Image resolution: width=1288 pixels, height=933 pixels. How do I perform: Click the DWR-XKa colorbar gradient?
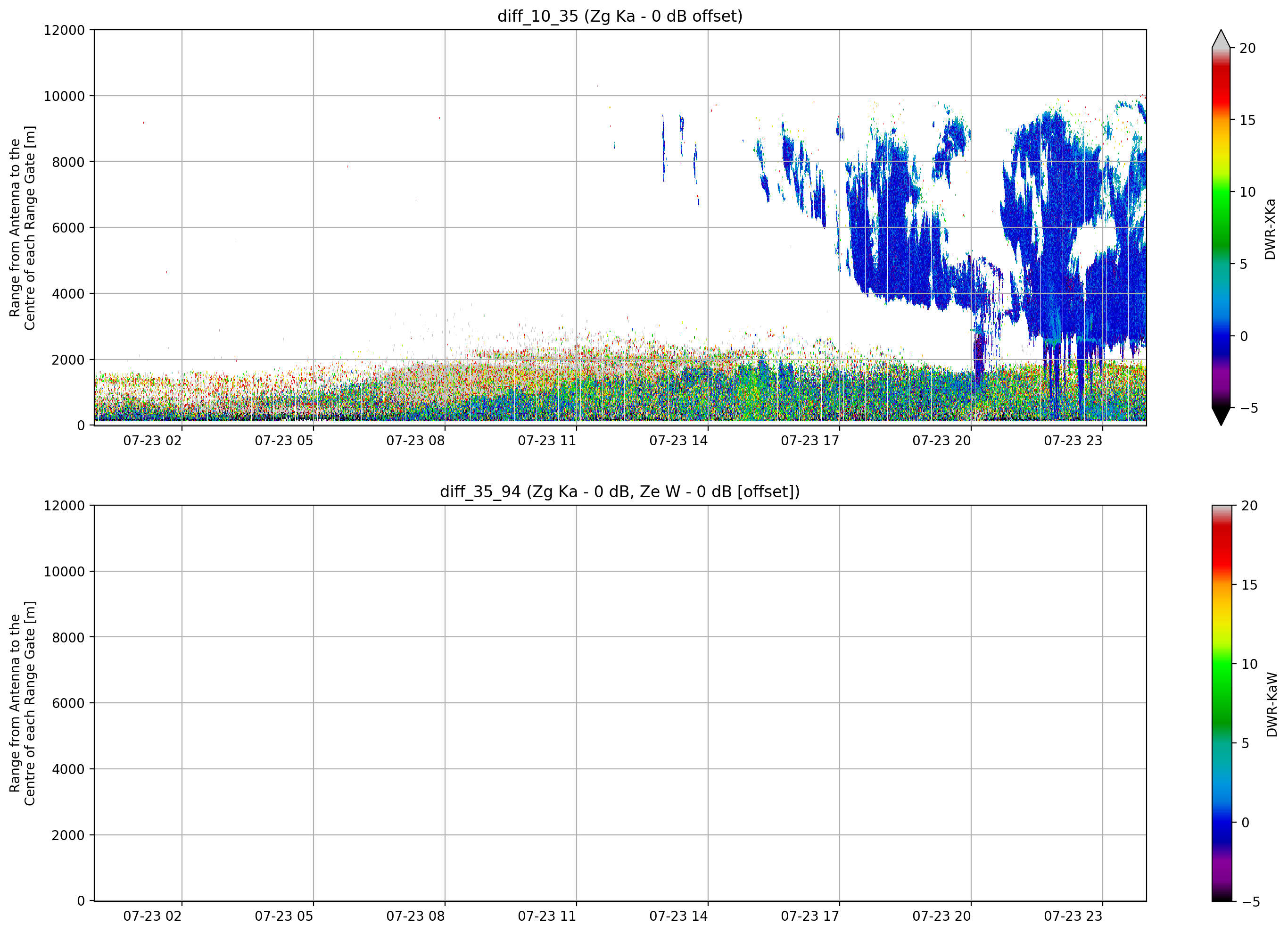coord(1221,228)
